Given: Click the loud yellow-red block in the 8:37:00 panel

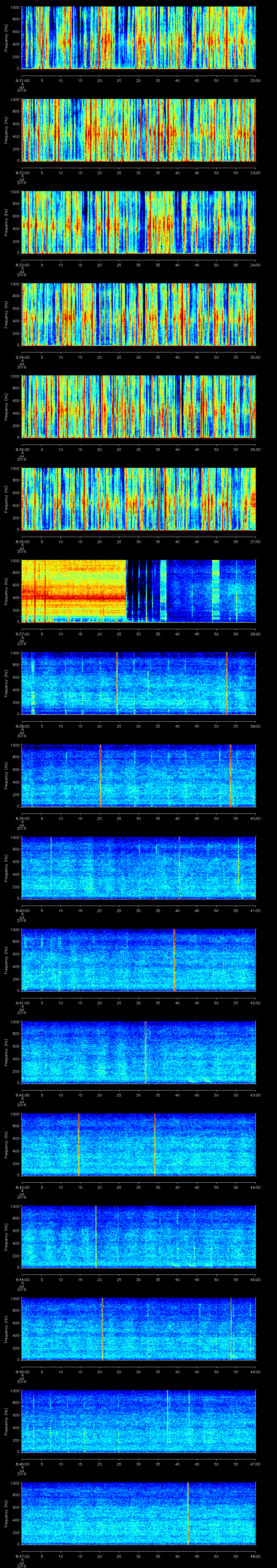Looking at the screenshot, I should (x=74, y=591).
